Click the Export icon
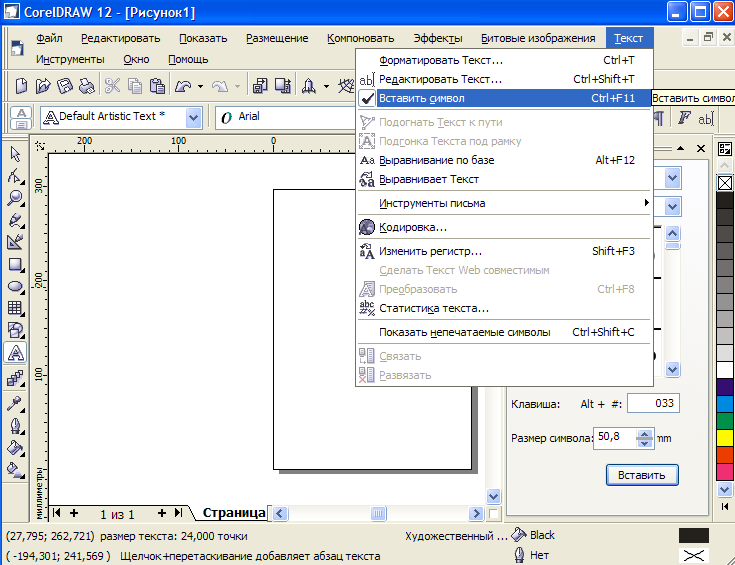 pyautogui.click(x=283, y=86)
